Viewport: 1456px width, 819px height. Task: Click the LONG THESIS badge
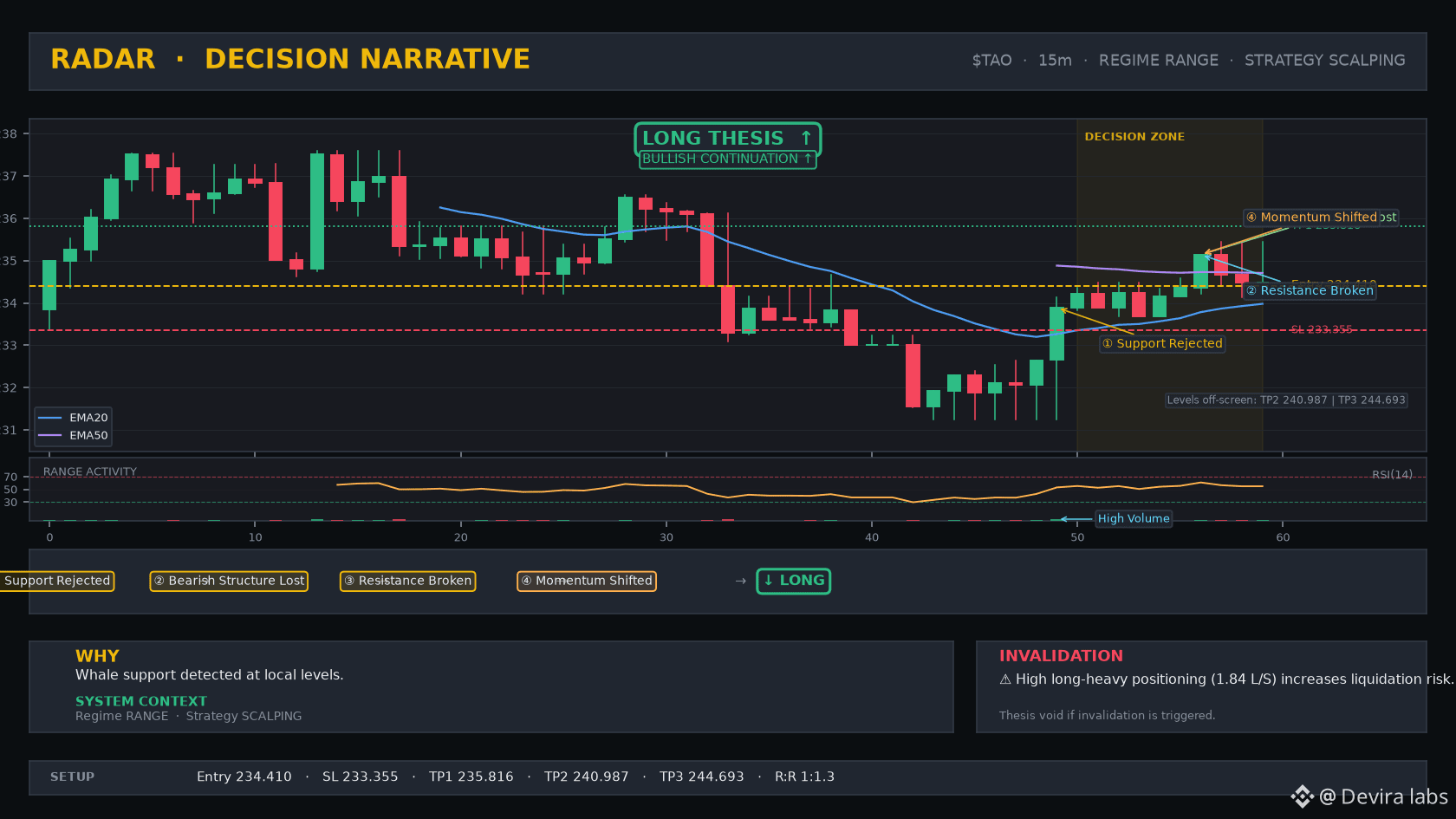pos(727,138)
